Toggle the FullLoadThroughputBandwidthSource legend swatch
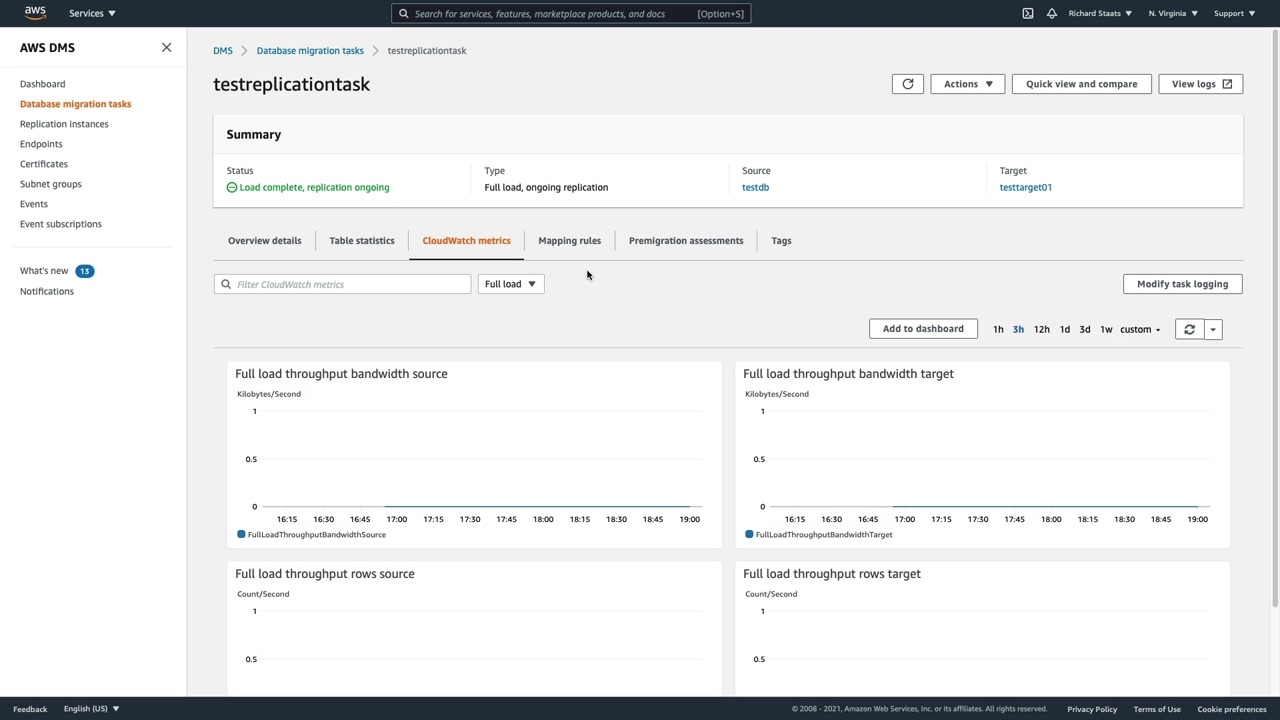The image size is (1280, 720). 241,534
